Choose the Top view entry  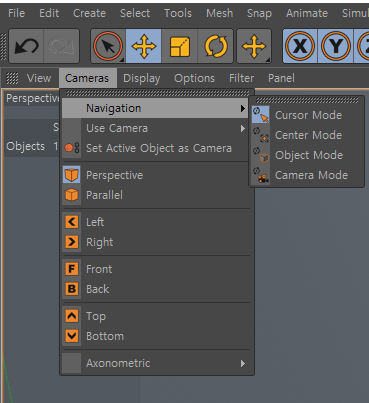[96, 316]
